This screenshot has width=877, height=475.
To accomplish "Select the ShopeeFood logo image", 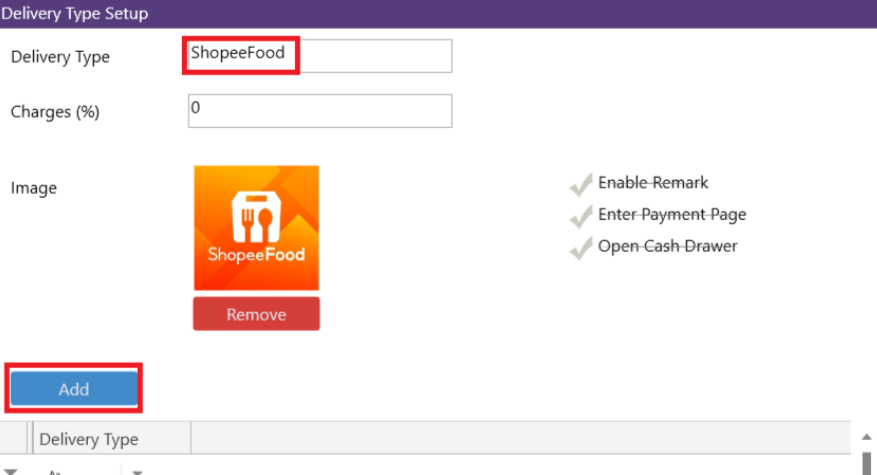I will [x=256, y=228].
